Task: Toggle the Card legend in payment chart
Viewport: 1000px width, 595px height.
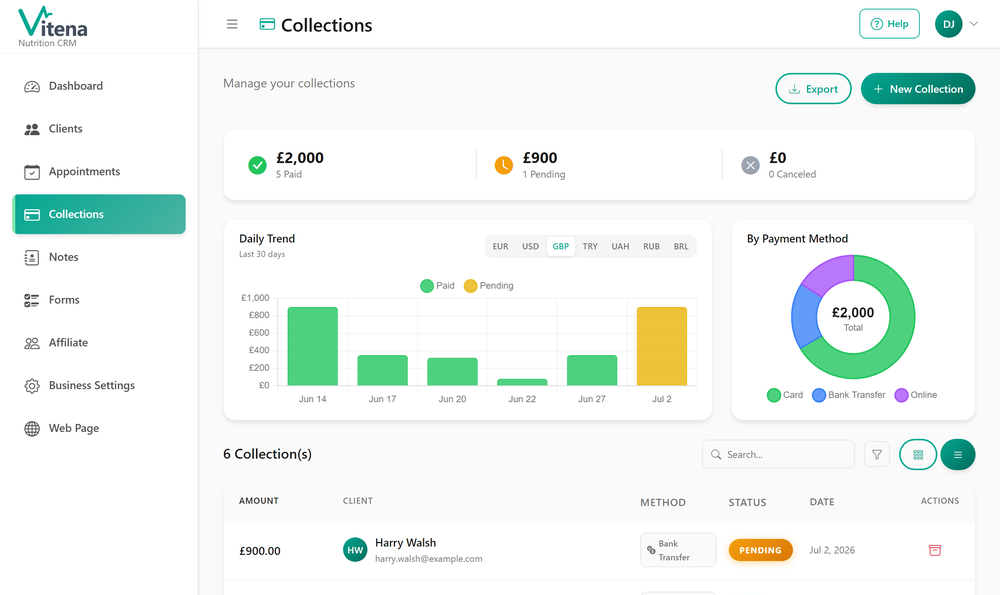Action: tap(785, 395)
